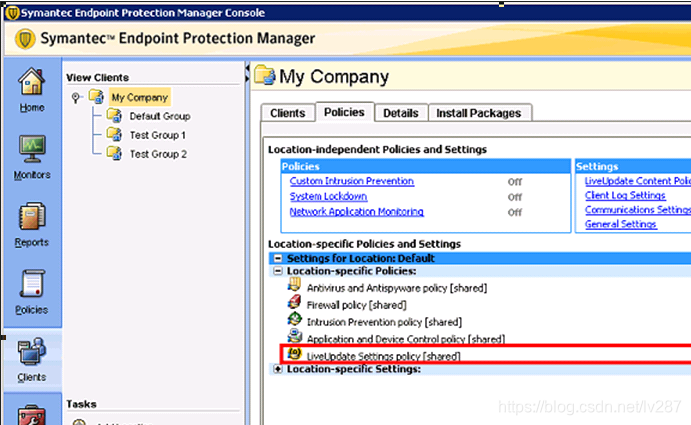Click the Test Group 1 folder icon

(x=114, y=134)
